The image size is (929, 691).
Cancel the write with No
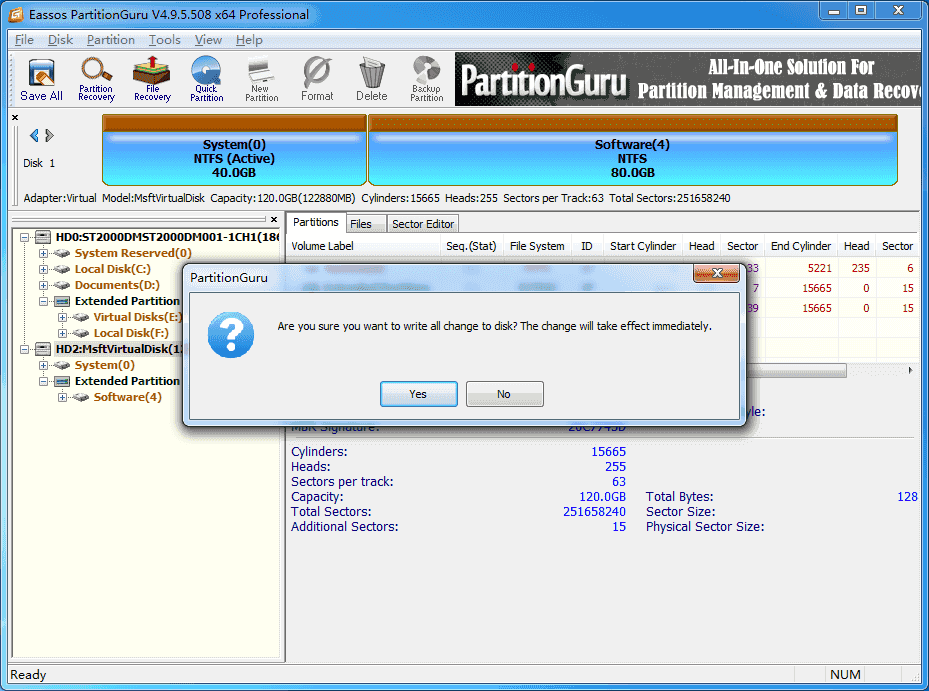tap(504, 394)
